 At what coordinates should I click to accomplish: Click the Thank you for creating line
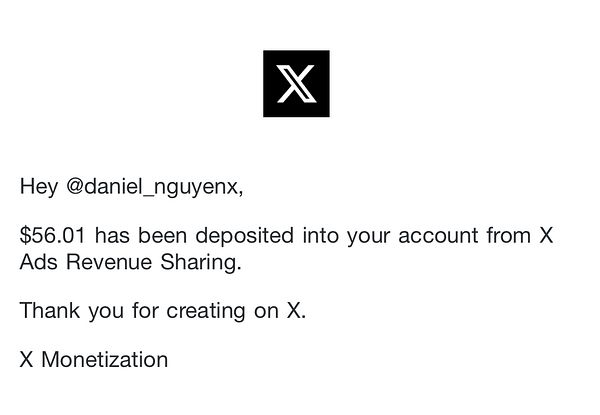tap(163, 311)
